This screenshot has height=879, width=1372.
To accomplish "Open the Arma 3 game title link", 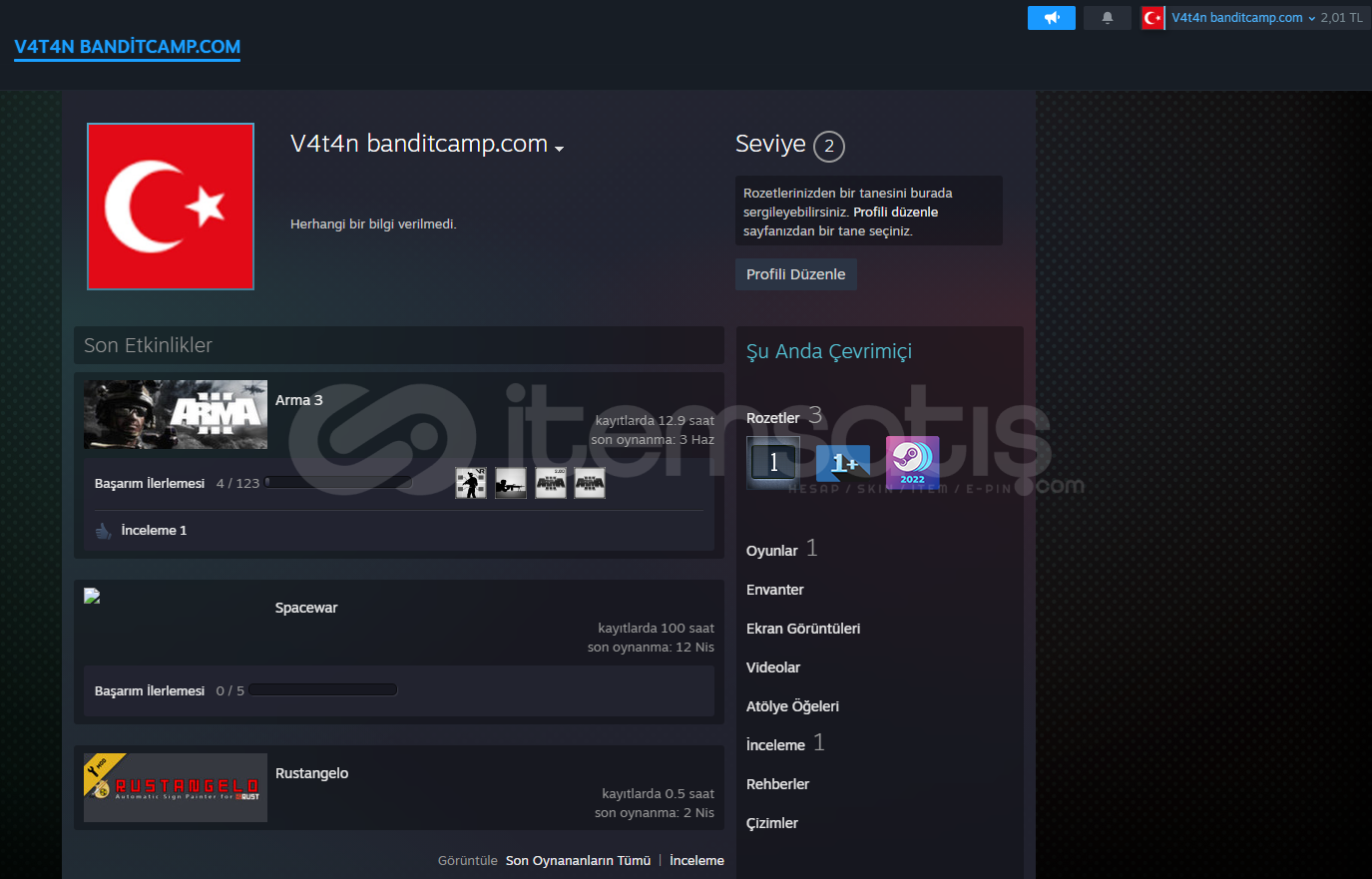I will click(299, 400).
